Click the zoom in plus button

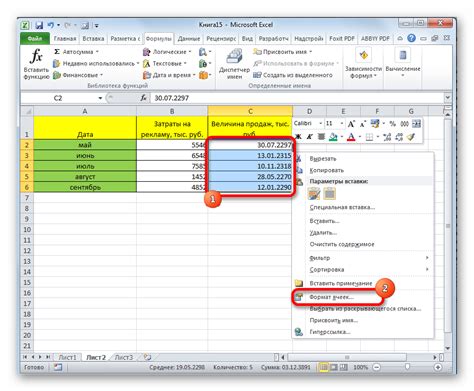coord(438,367)
